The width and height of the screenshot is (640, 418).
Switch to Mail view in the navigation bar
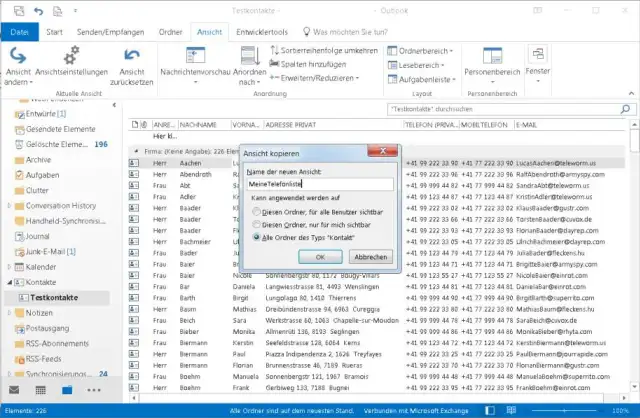point(15,389)
